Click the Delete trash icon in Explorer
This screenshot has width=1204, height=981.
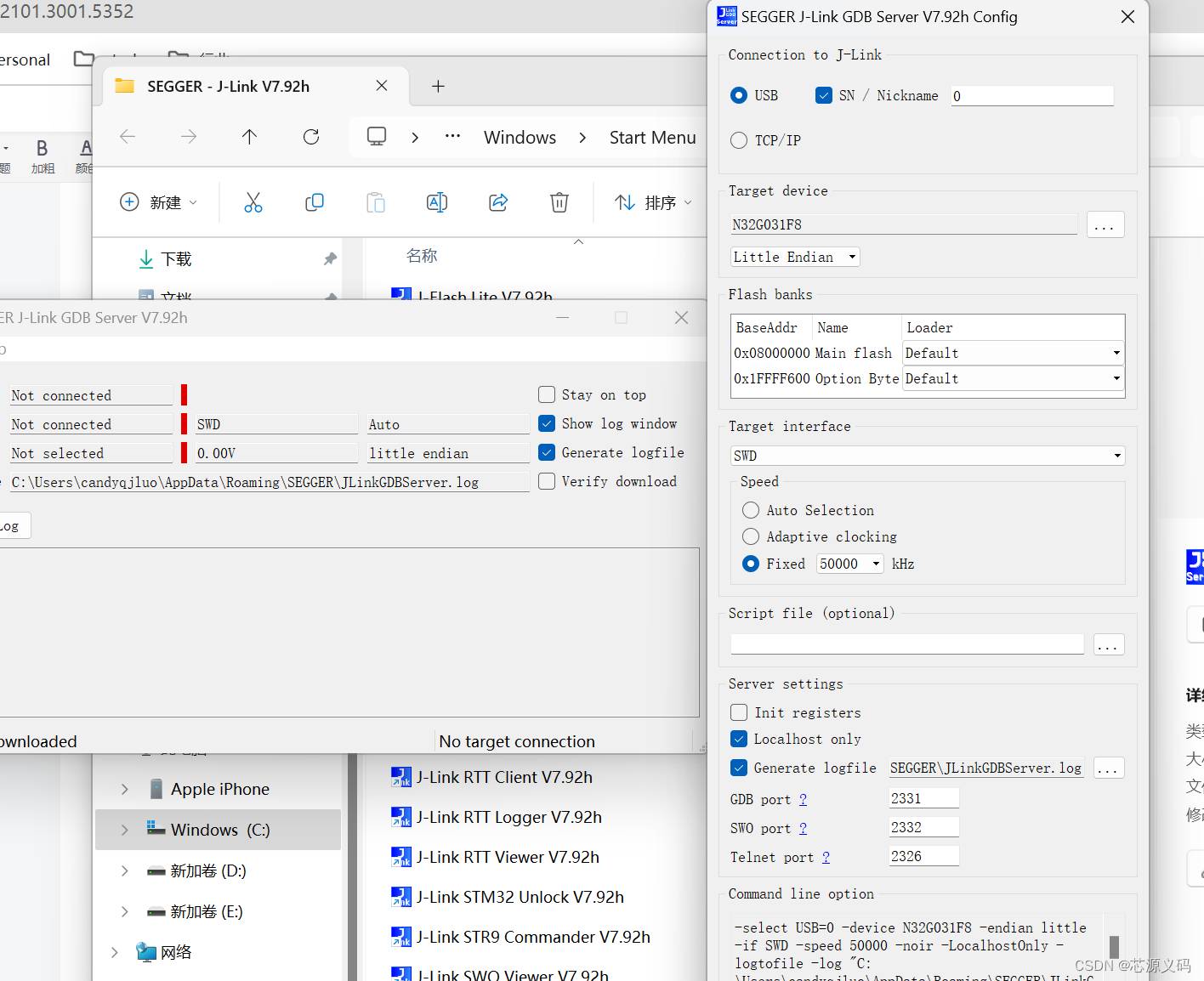pyautogui.click(x=559, y=202)
